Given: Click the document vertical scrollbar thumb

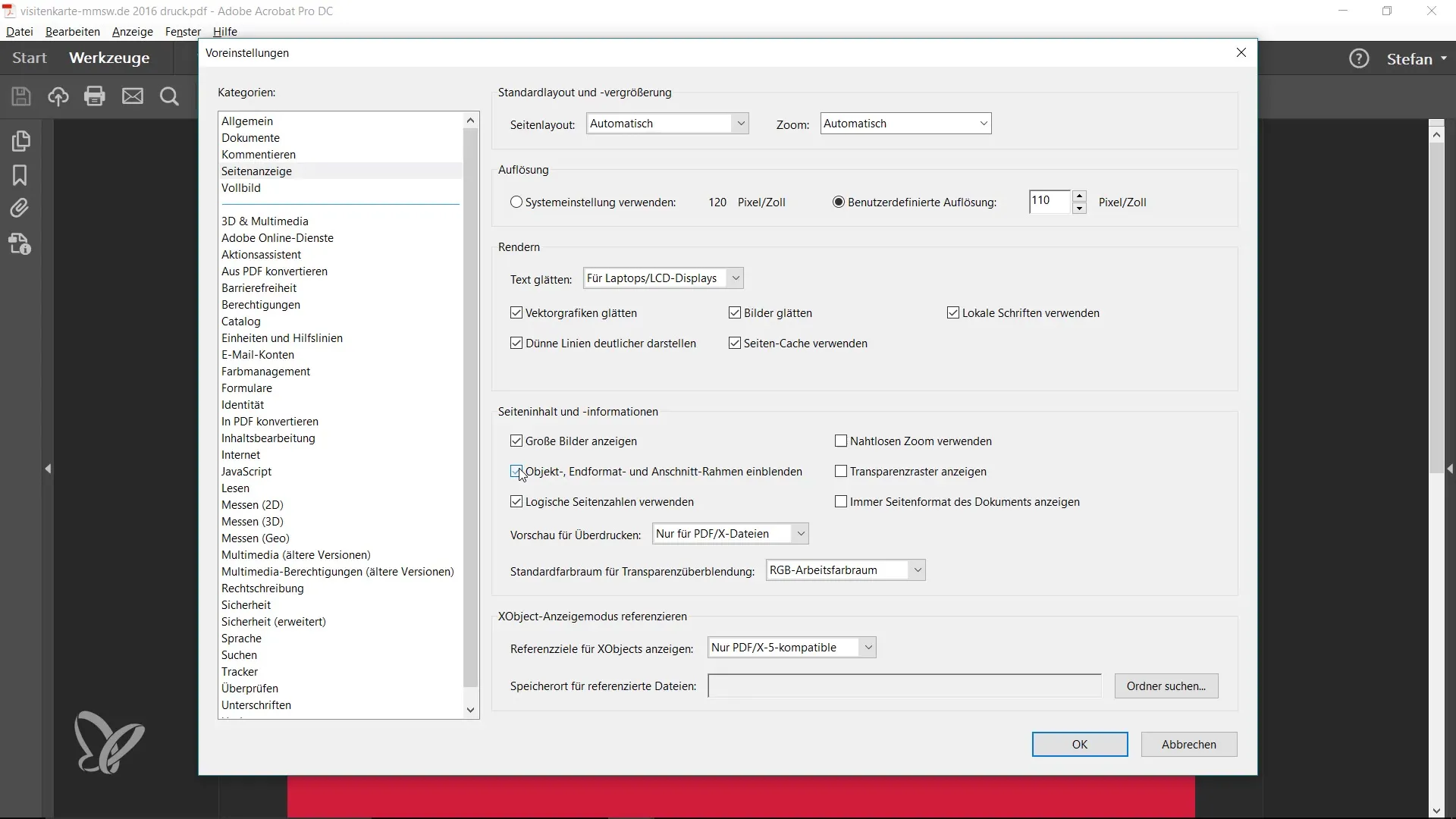Looking at the screenshot, I should [x=1436, y=307].
